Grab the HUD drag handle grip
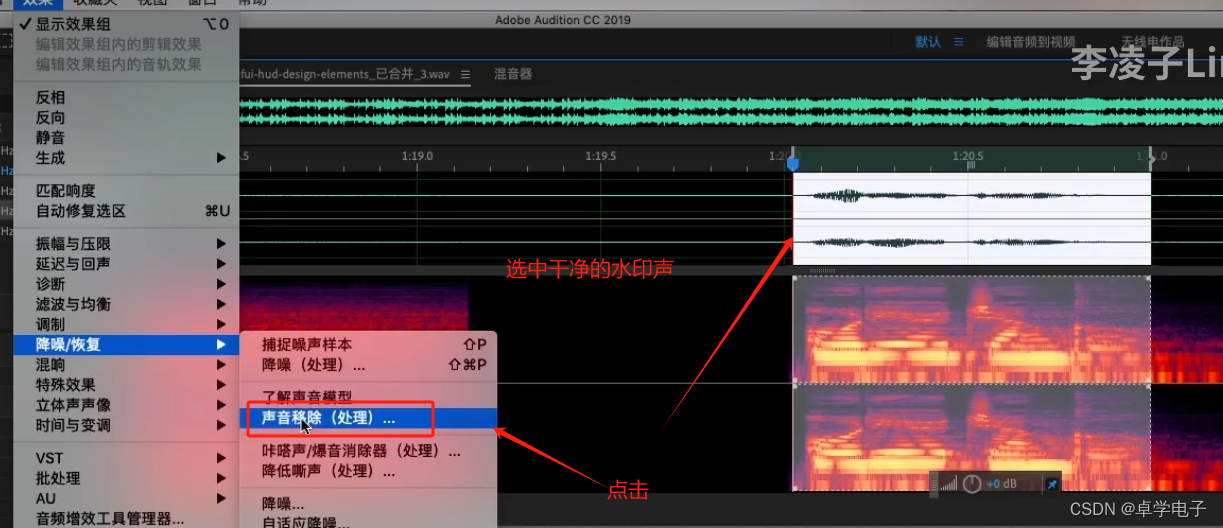1223x528 pixels. pos(934,484)
